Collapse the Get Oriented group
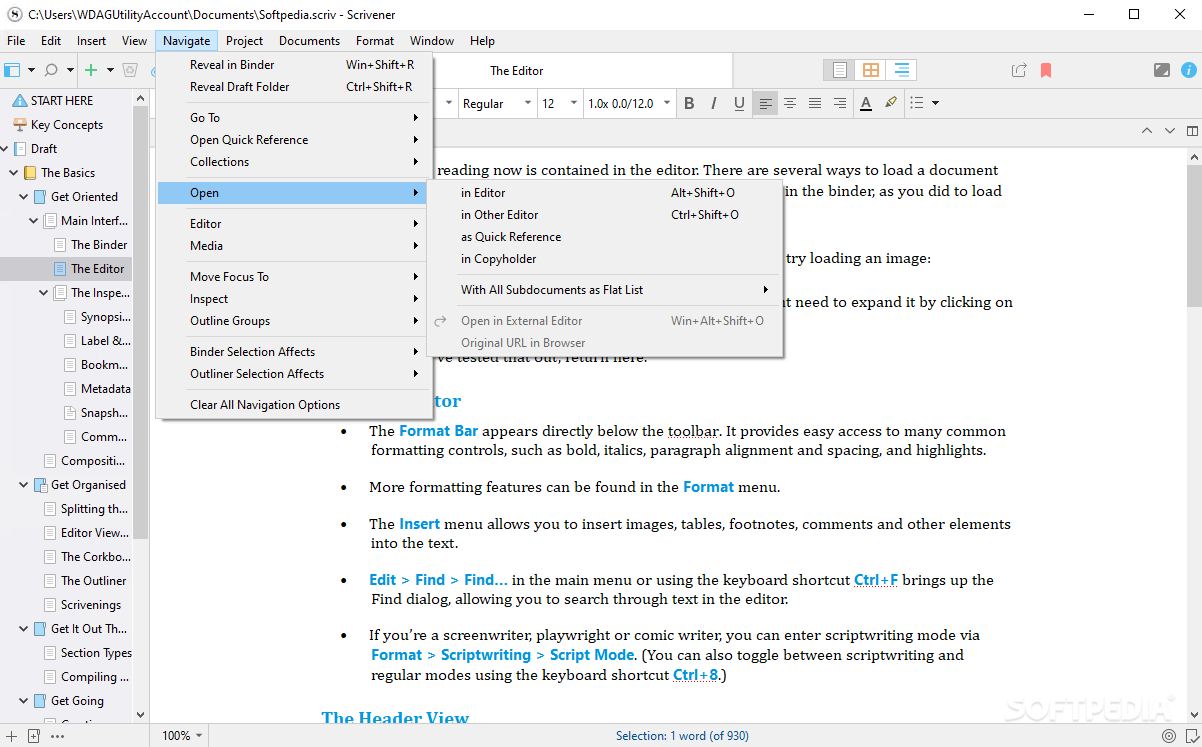The height and width of the screenshot is (747, 1202). pyautogui.click(x=24, y=197)
